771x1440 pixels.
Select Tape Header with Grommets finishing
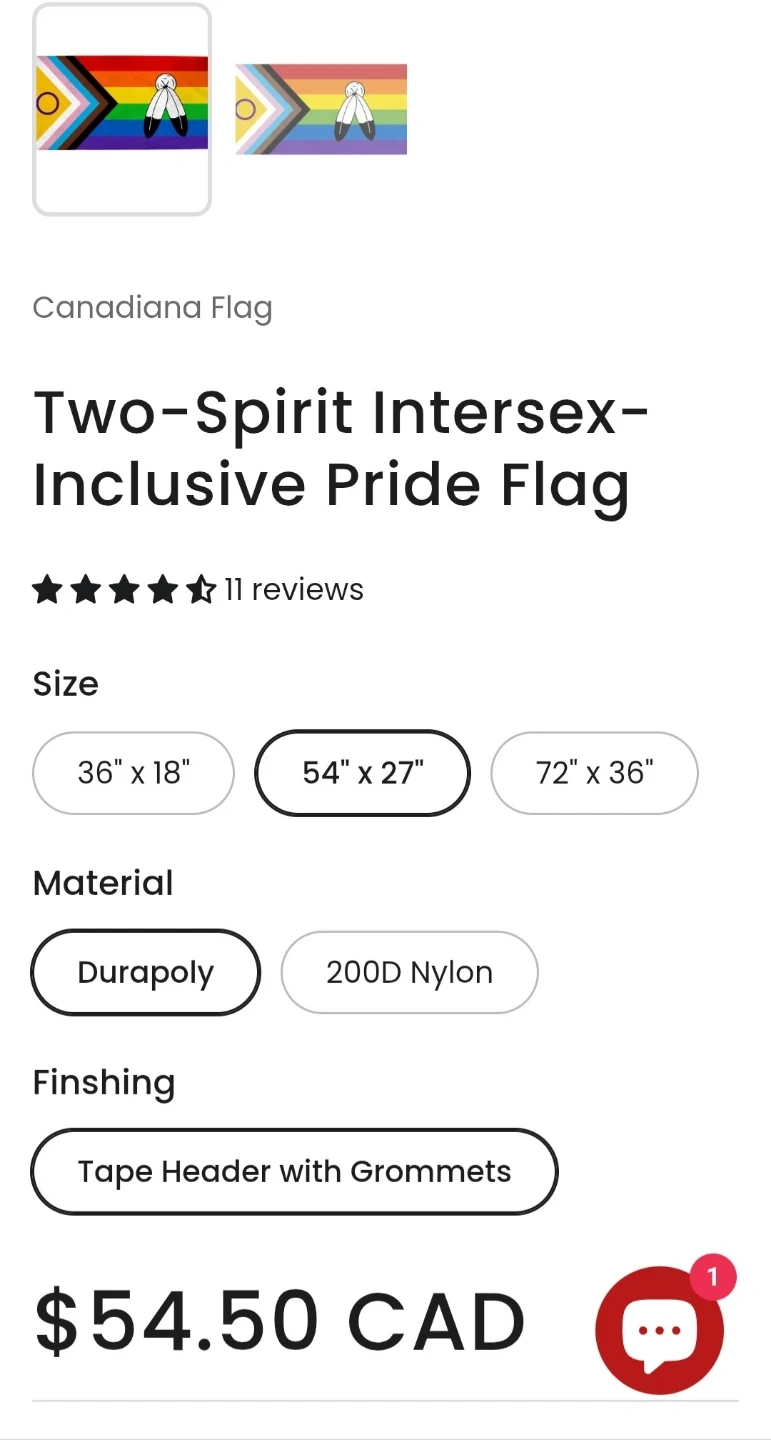[294, 1171]
